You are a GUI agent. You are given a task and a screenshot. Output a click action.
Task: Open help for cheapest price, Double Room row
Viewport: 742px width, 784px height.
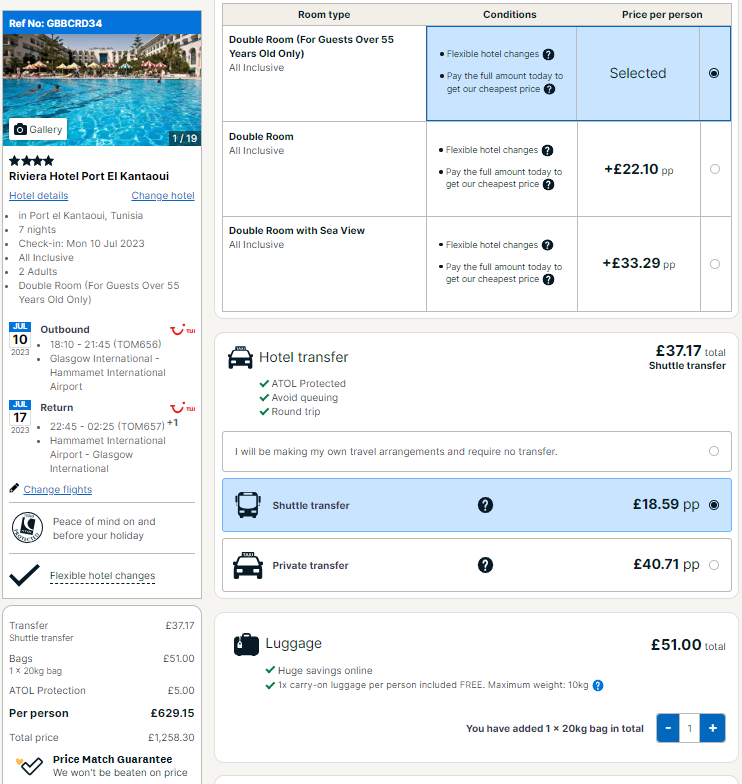548,184
